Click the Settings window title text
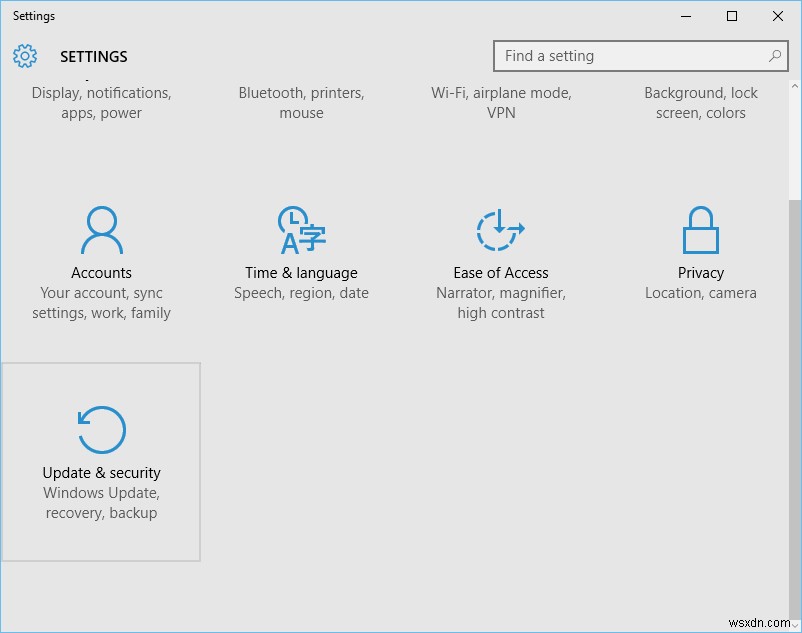This screenshot has width=802, height=633. [x=33, y=16]
